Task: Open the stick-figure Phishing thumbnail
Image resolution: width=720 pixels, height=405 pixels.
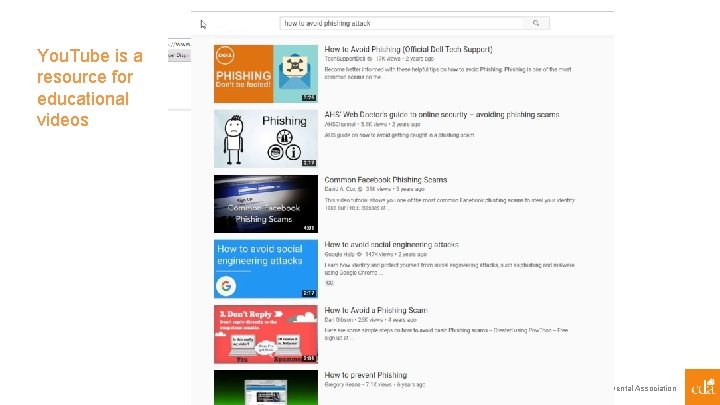Action: (266, 139)
